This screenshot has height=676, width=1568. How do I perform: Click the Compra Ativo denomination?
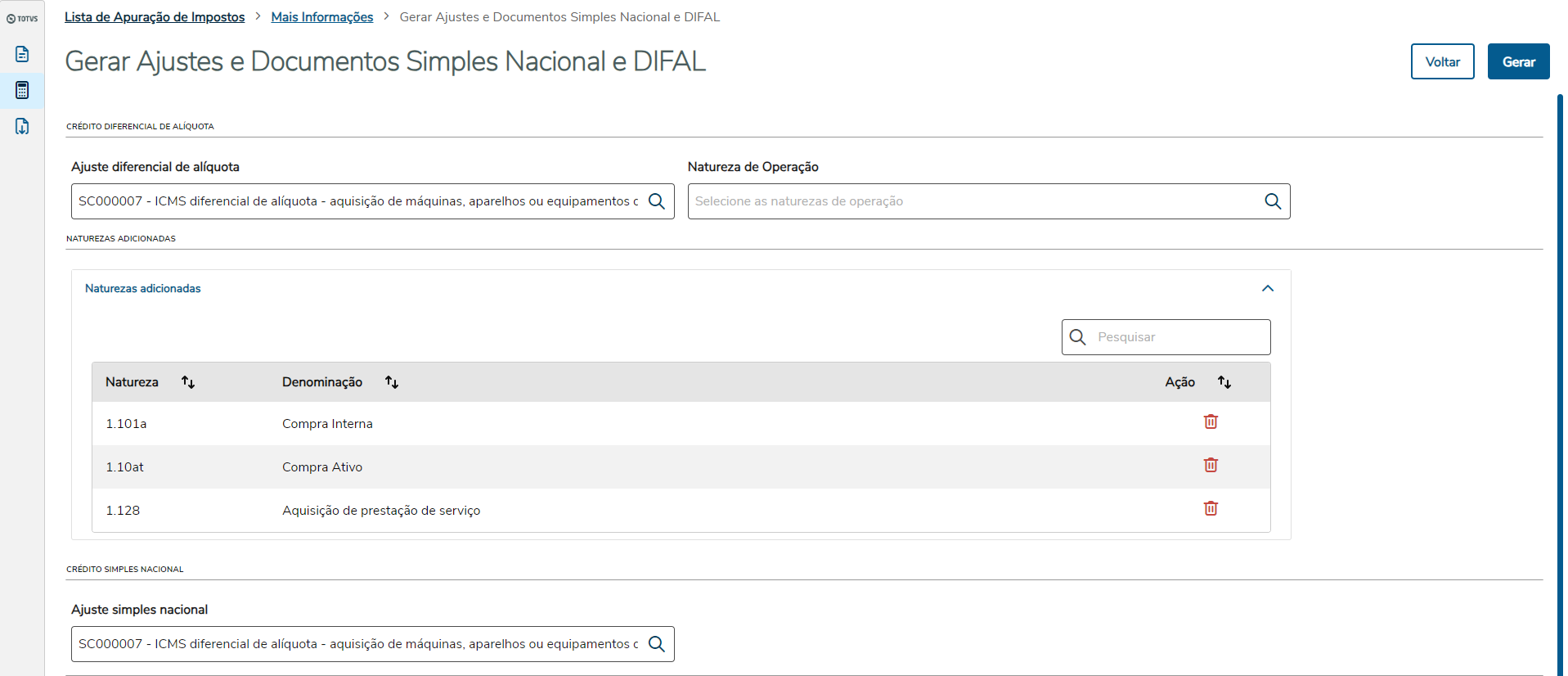coord(322,467)
